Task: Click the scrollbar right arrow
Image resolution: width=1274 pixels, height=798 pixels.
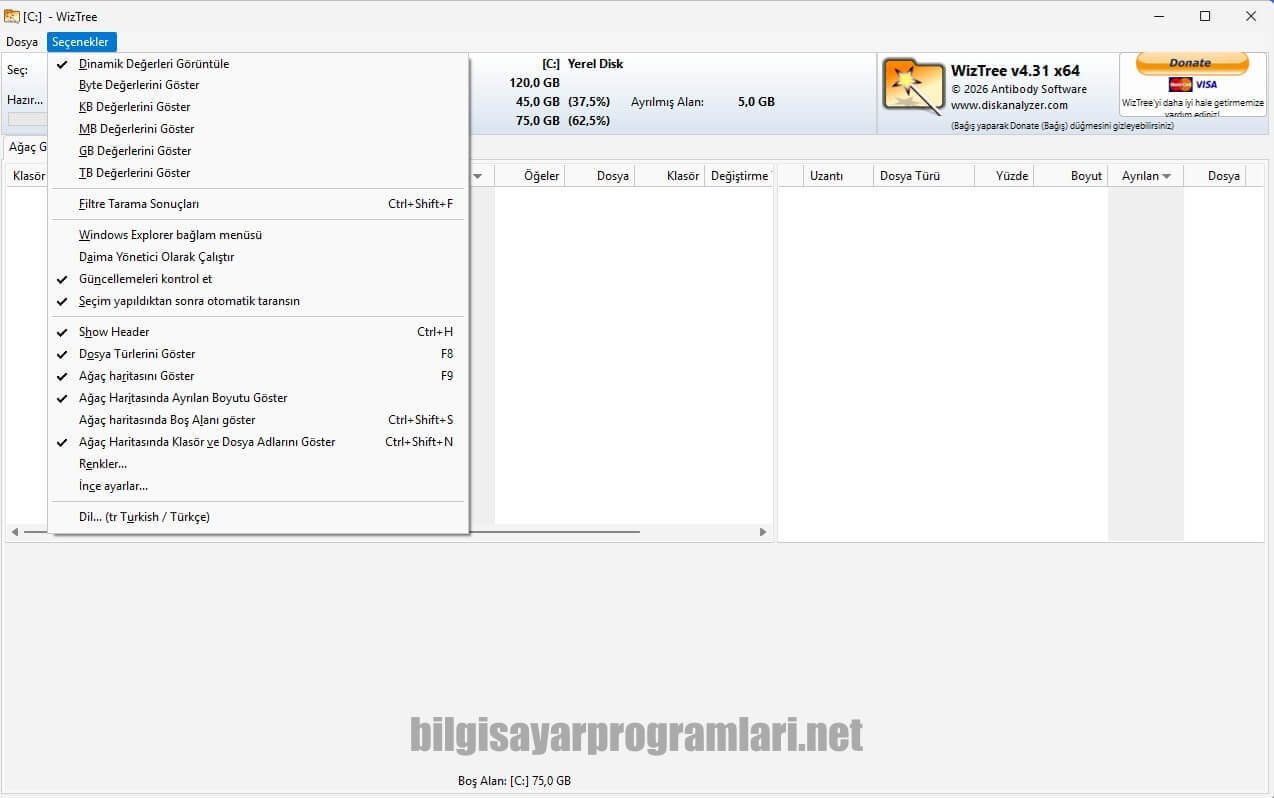Action: [763, 532]
